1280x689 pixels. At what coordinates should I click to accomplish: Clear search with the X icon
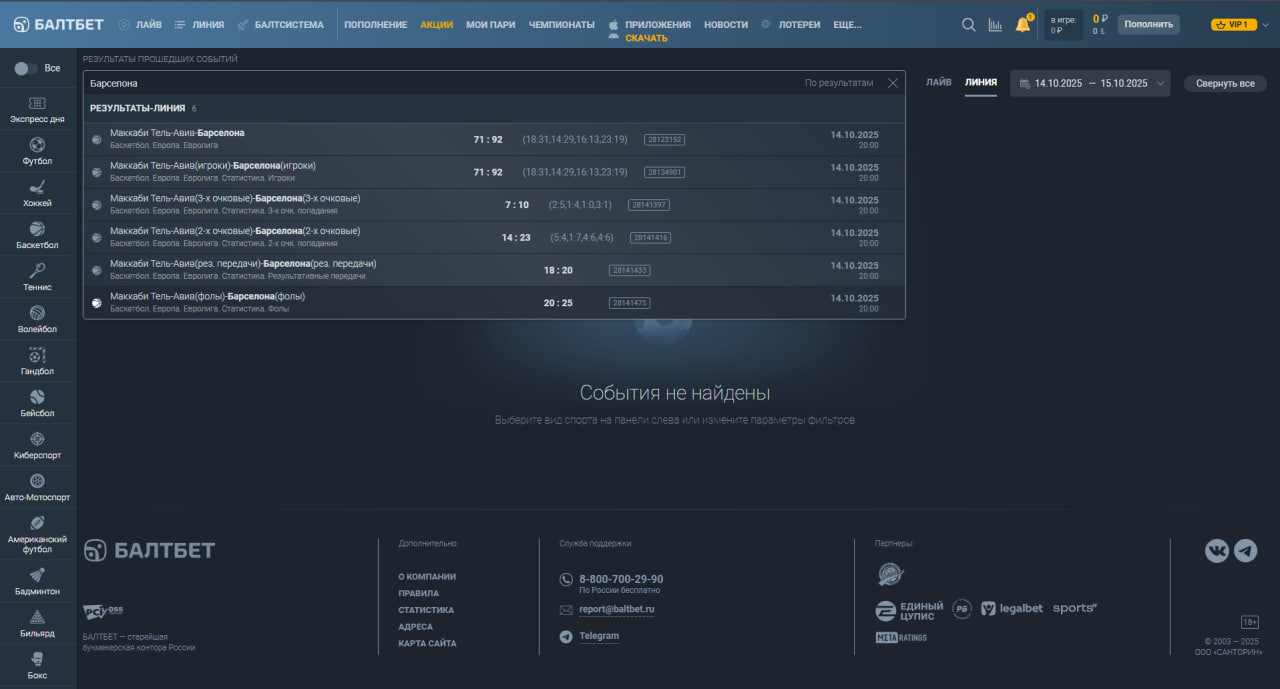pos(893,83)
